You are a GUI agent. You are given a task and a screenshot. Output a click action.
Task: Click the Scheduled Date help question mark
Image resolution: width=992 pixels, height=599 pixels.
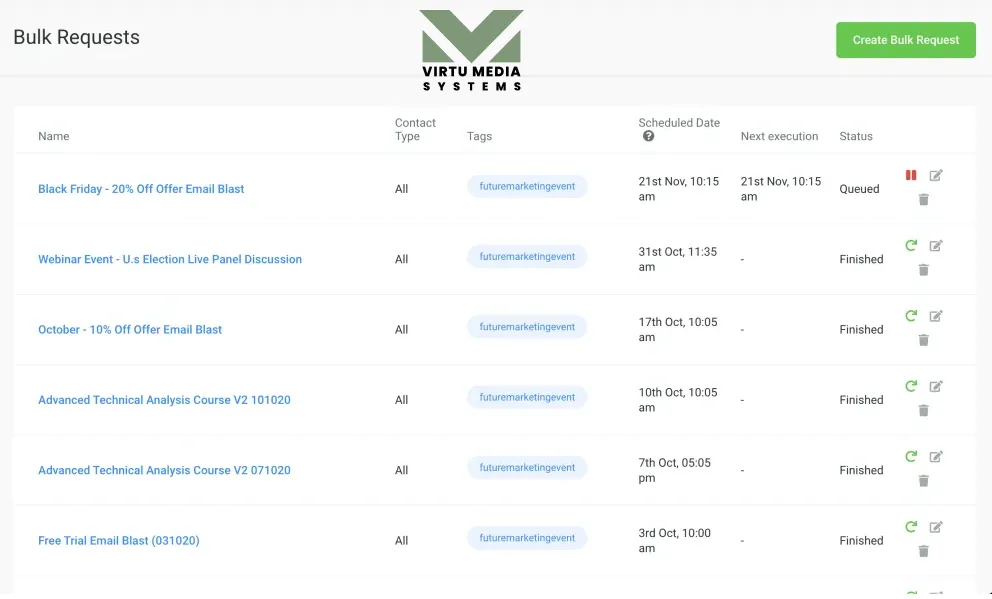point(648,136)
